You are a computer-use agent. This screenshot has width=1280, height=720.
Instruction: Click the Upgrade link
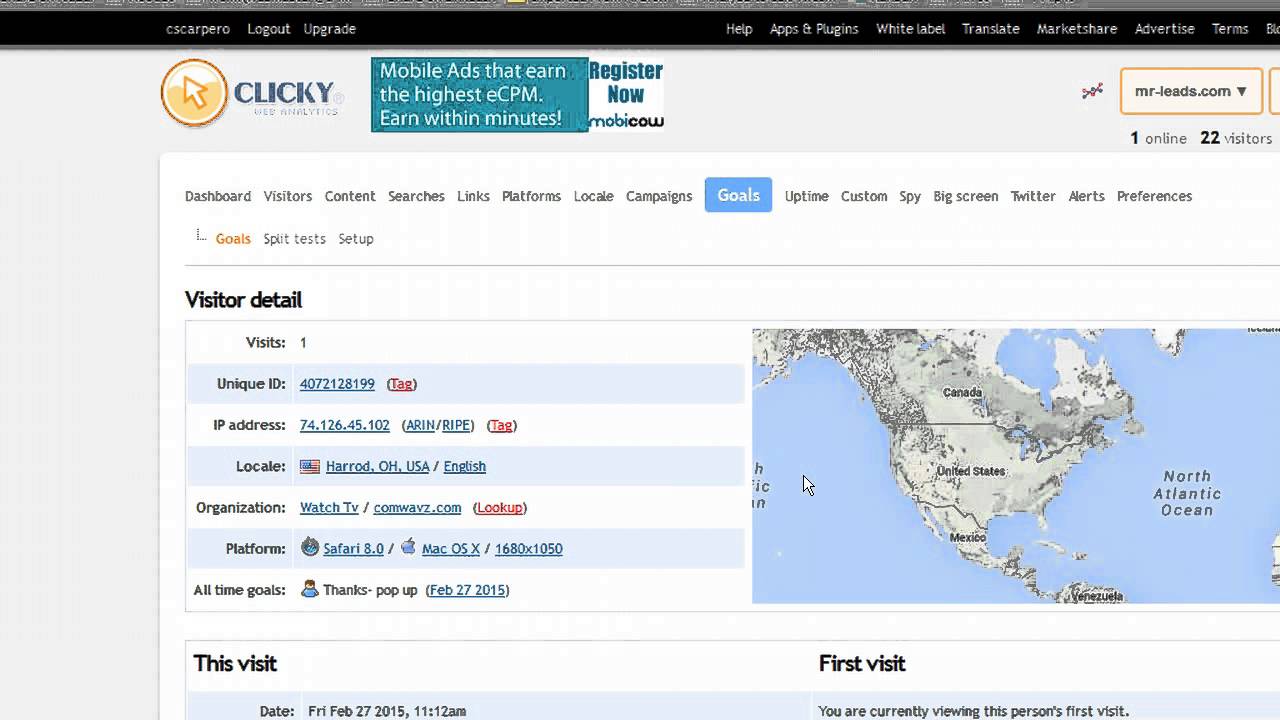coord(330,29)
